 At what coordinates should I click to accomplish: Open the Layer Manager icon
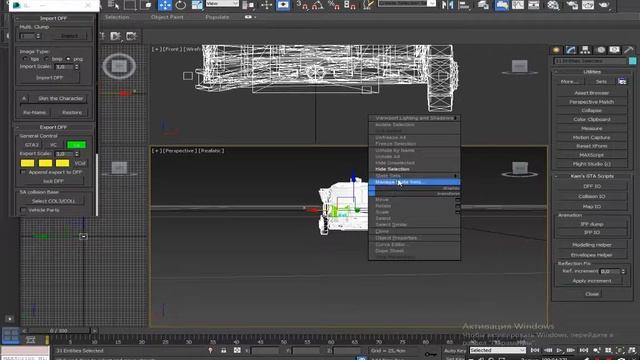483,5
